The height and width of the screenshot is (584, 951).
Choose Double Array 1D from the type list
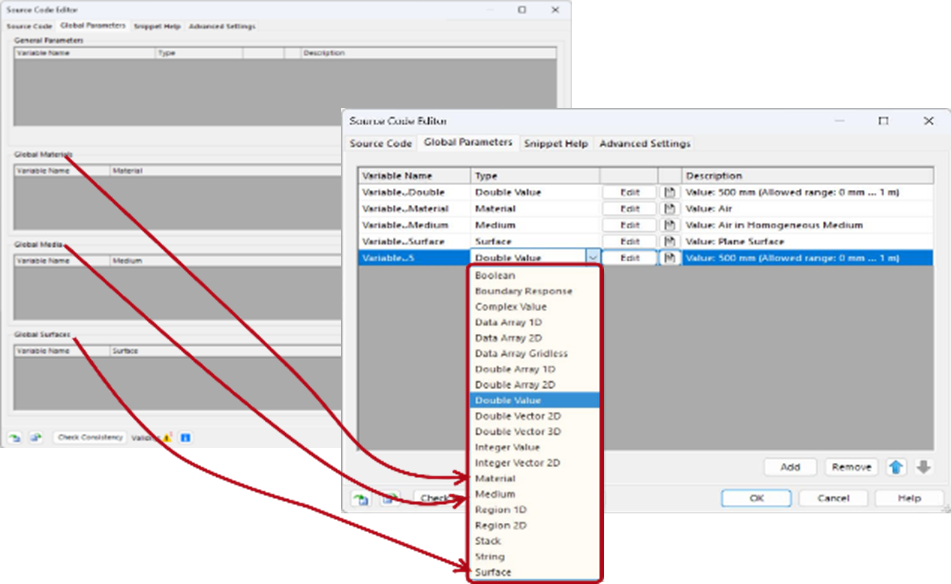(x=534, y=369)
